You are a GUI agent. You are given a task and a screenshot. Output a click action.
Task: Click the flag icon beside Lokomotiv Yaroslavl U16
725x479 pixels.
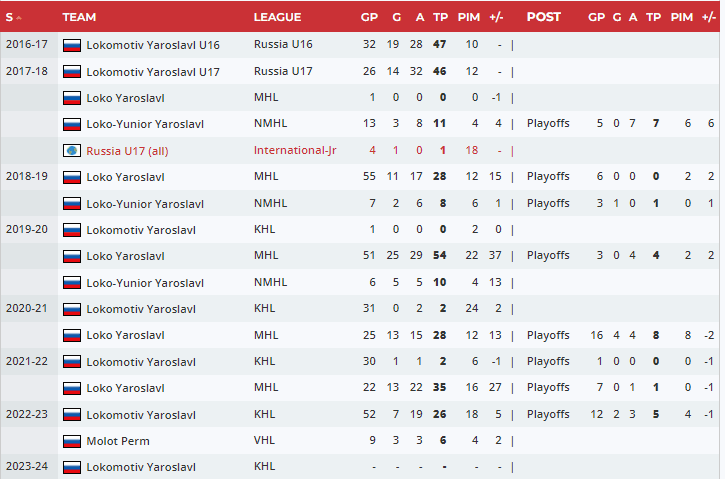pyautogui.click(x=71, y=45)
